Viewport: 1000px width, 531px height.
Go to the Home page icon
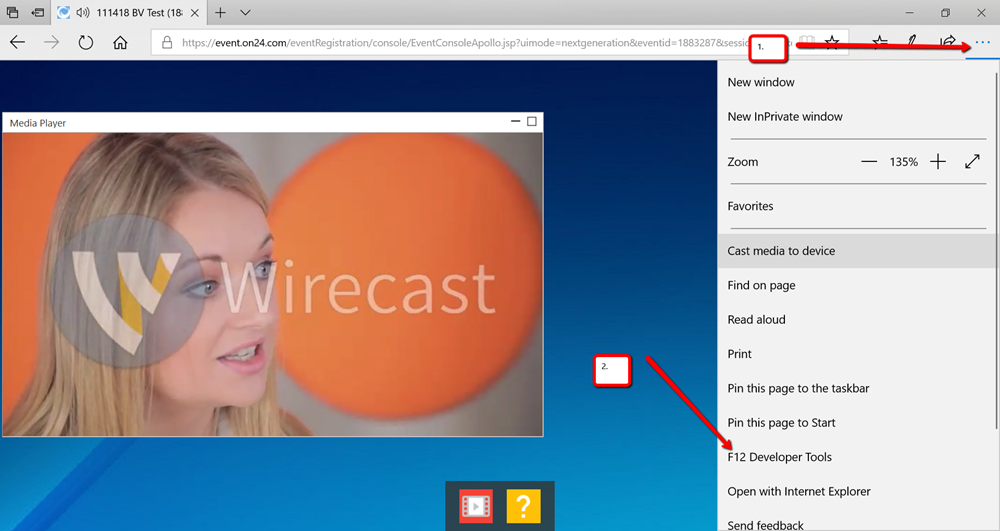(120, 43)
